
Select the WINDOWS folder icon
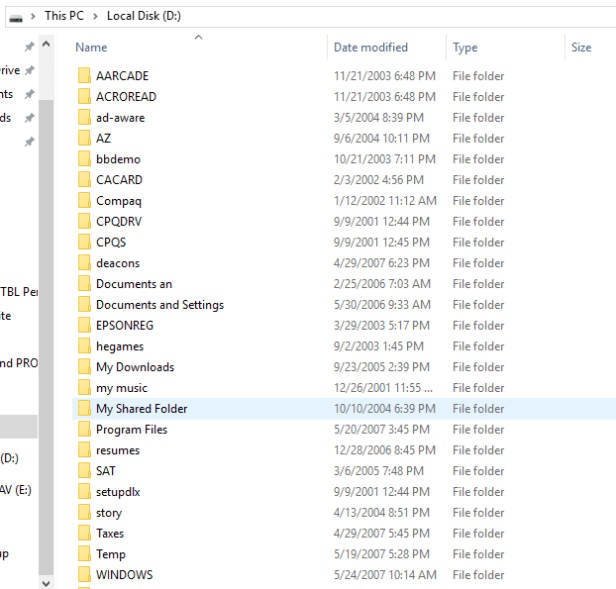[84, 575]
